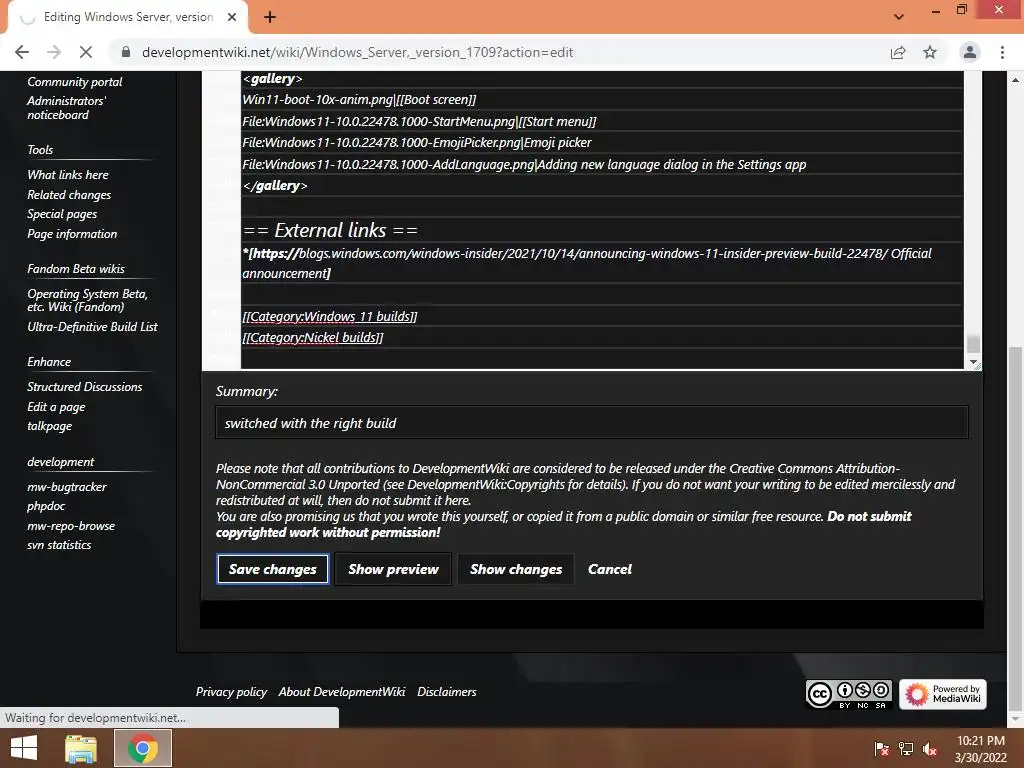The image size is (1024, 768).
Task: Click the edit box scroll-down arrow
Action: [973, 361]
